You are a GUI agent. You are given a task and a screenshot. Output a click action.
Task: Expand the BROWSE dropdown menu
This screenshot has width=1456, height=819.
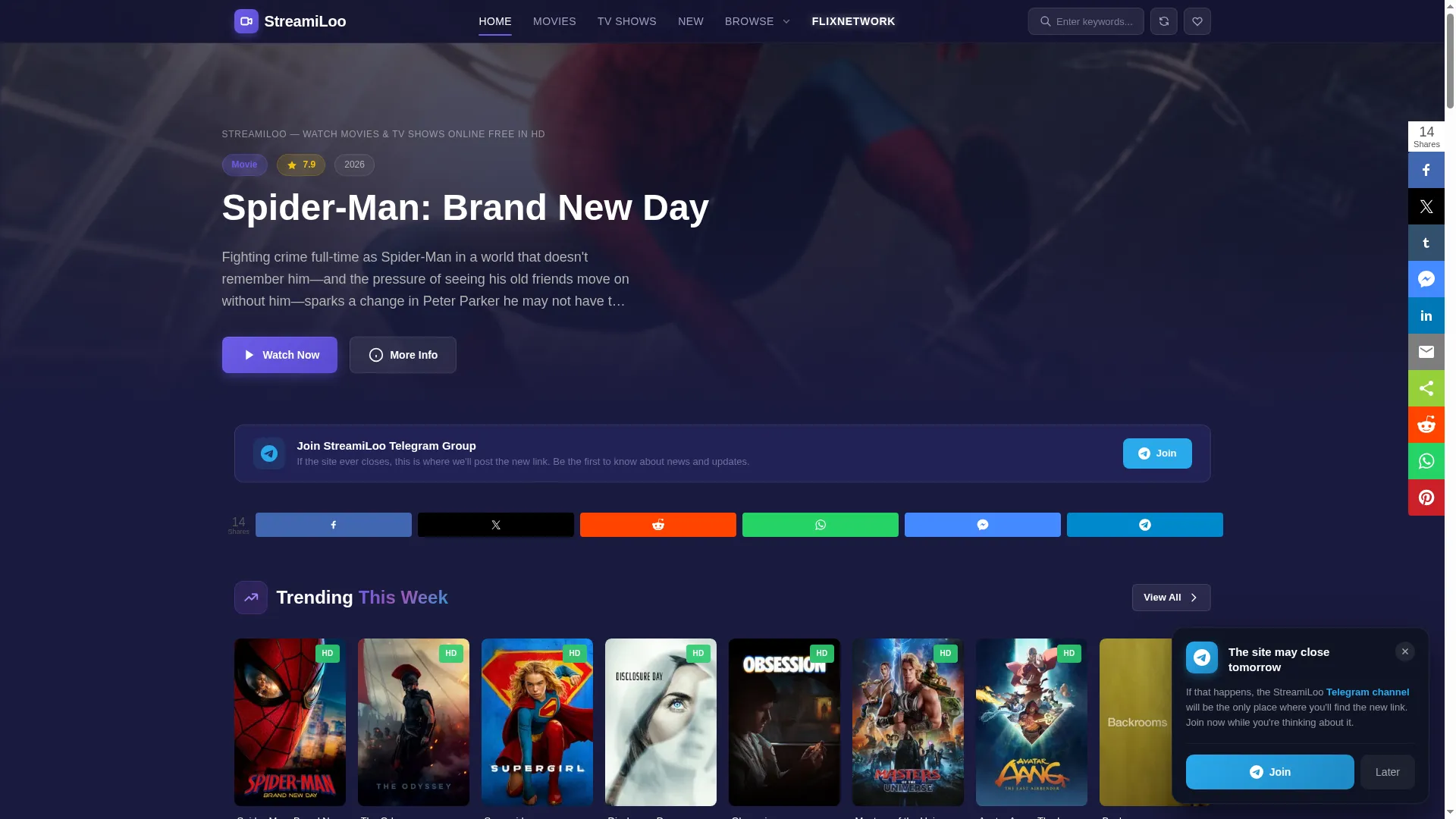[x=758, y=21]
